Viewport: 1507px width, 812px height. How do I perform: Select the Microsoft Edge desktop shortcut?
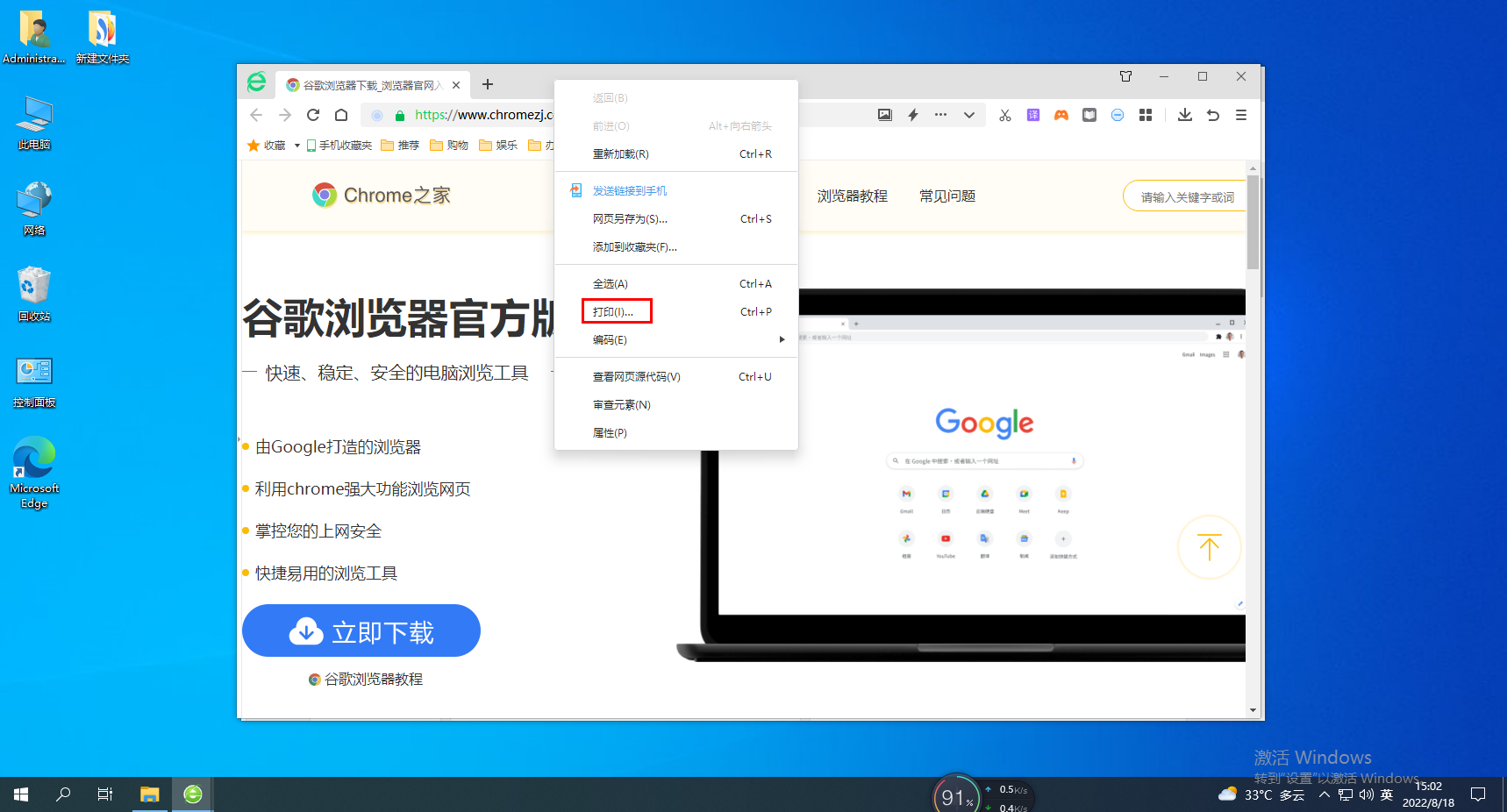coord(34,474)
